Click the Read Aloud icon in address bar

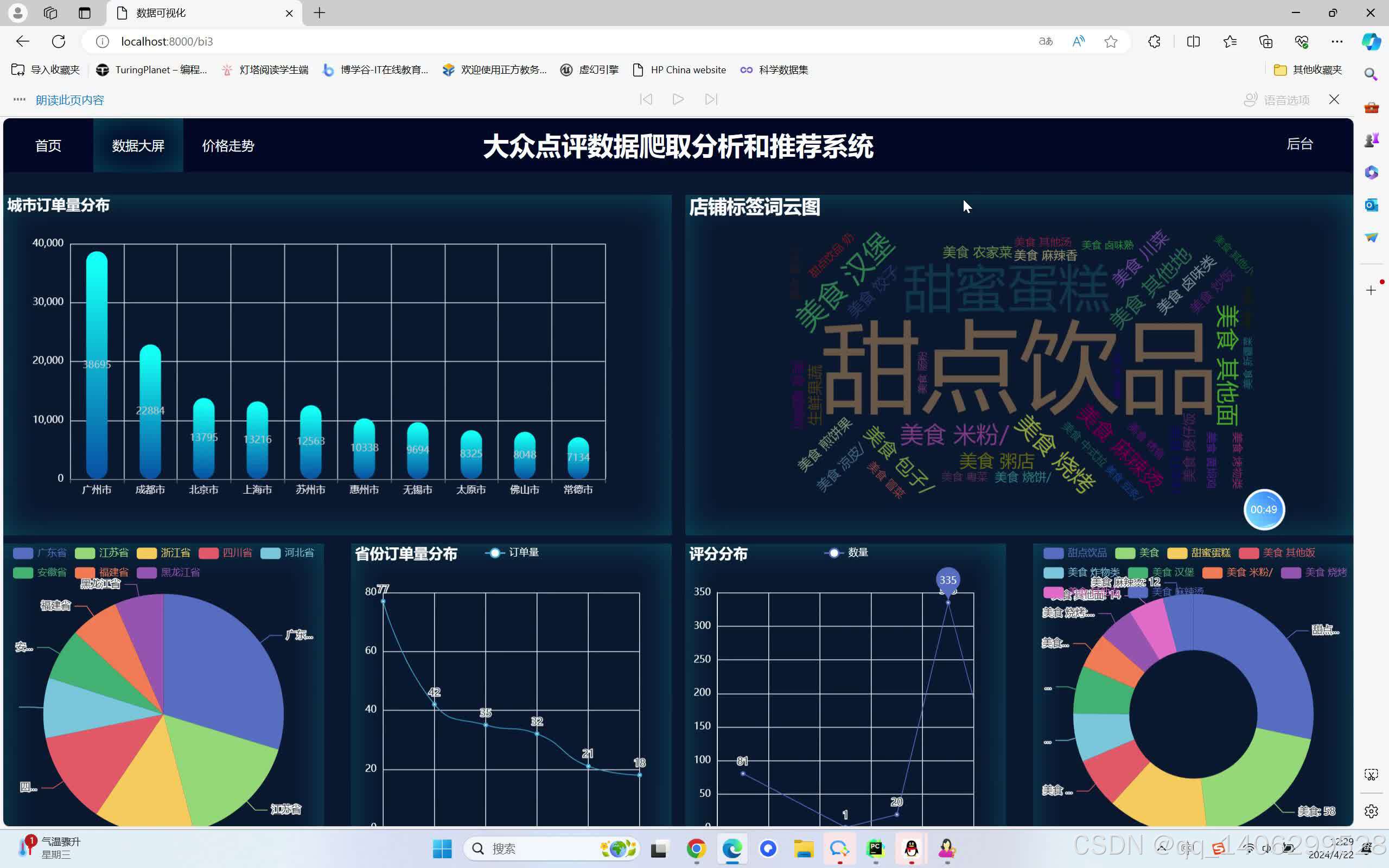click(x=1079, y=41)
